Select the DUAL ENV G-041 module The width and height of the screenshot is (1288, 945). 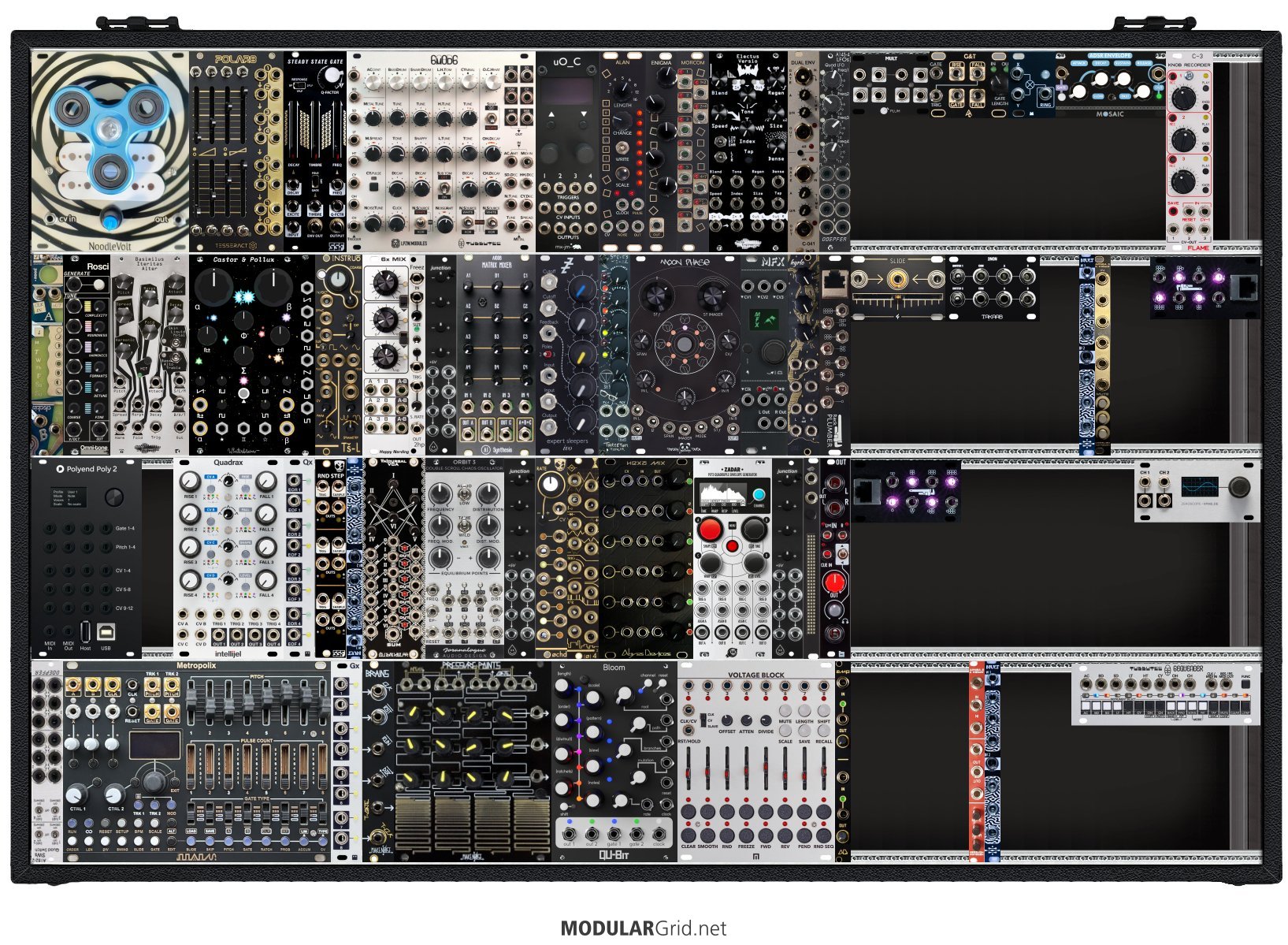click(803, 152)
